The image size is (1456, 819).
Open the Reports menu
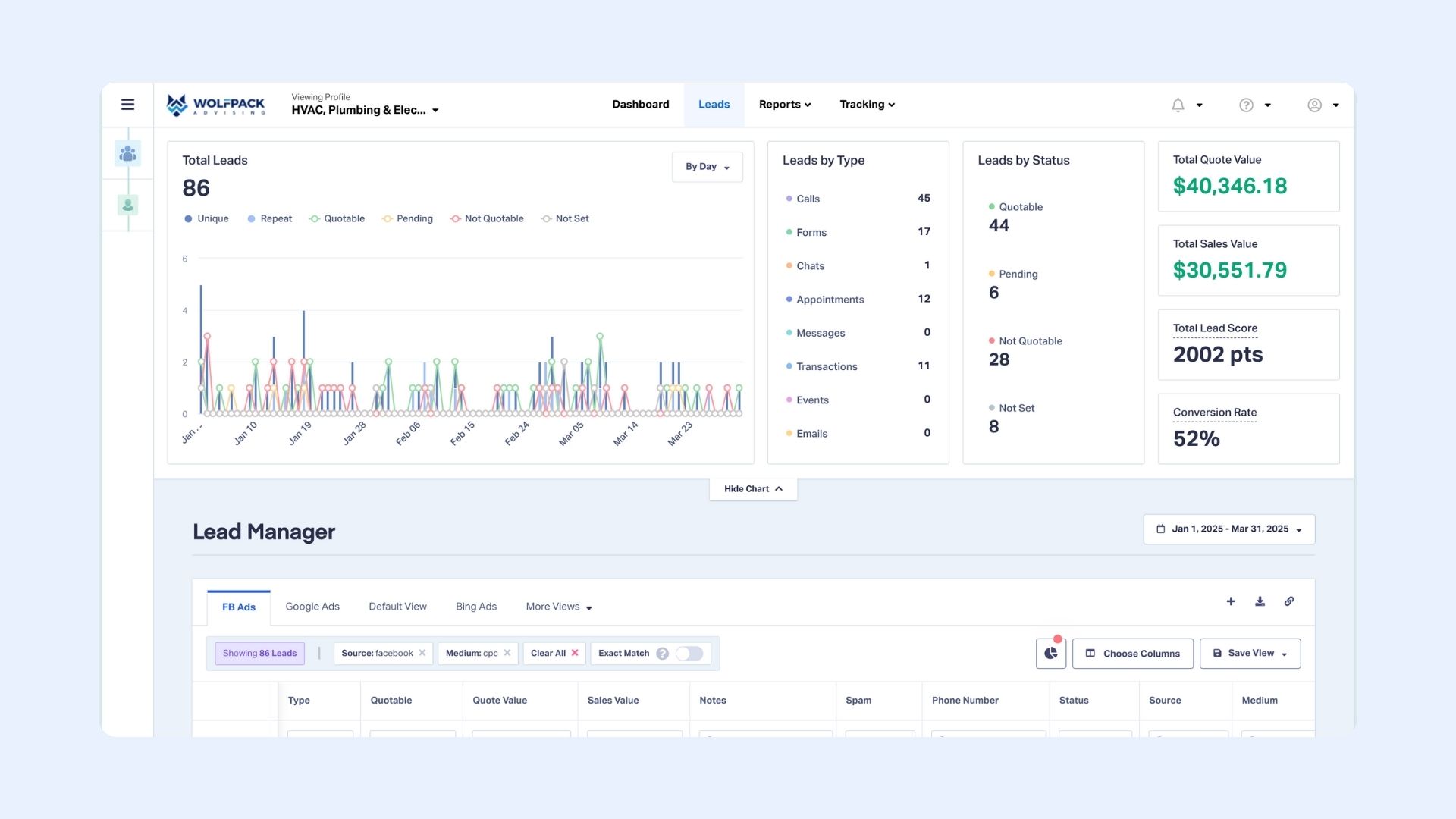(785, 105)
